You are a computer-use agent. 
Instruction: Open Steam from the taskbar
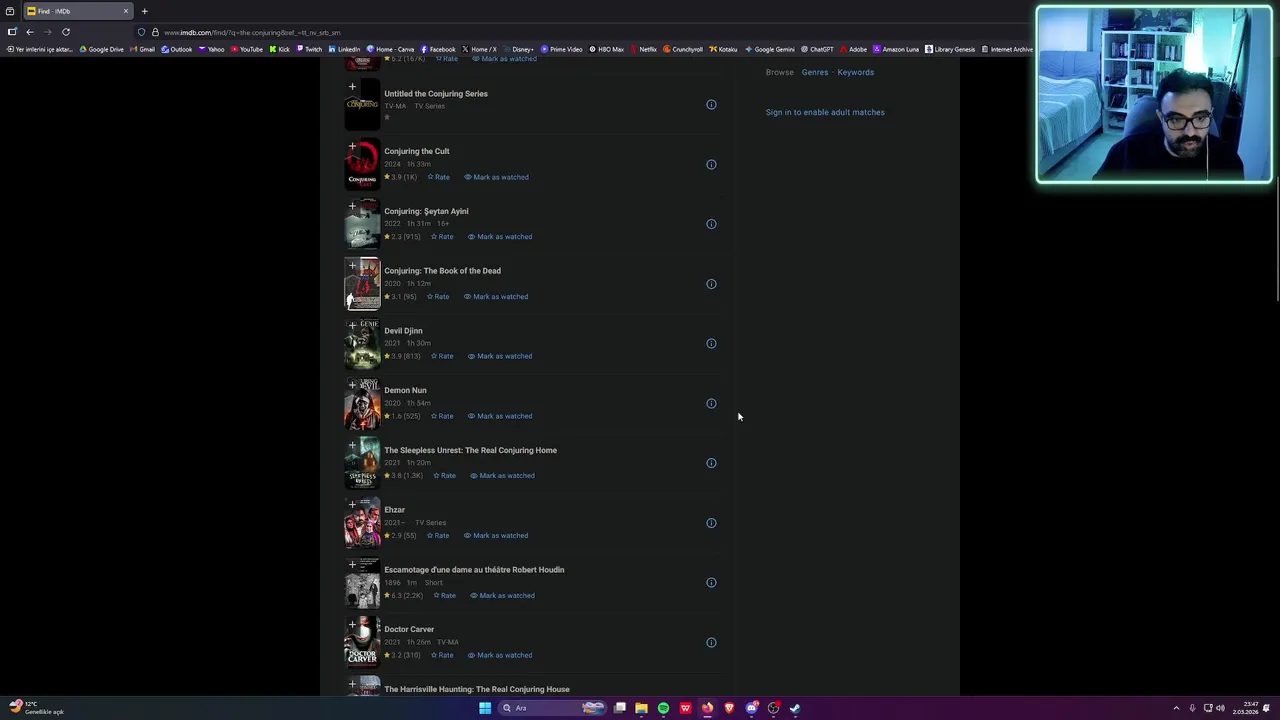[795, 708]
